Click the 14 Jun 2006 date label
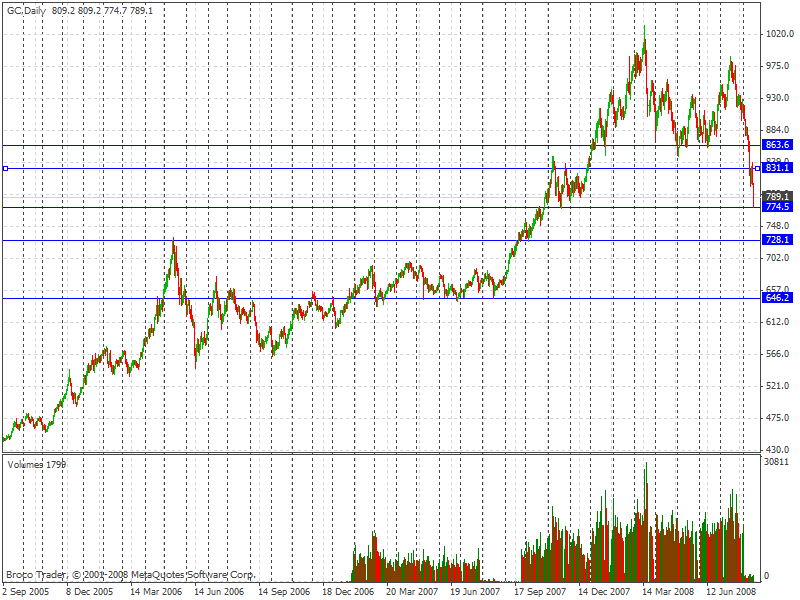The width and height of the screenshot is (800, 600). click(x=219, y=592)
